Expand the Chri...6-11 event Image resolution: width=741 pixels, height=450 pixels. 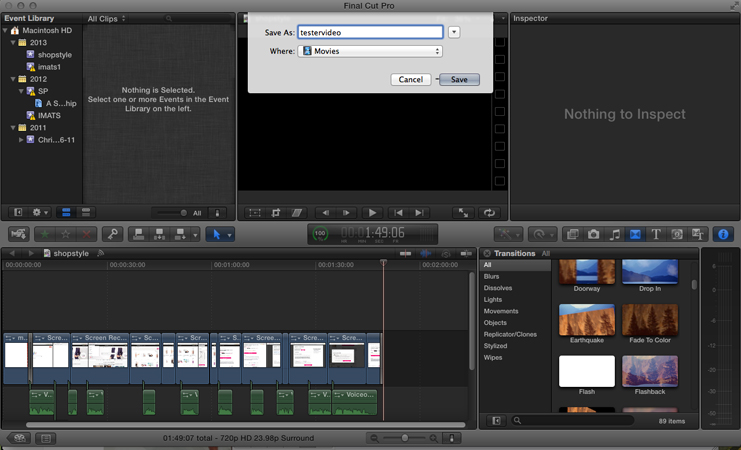click(21, 140)
